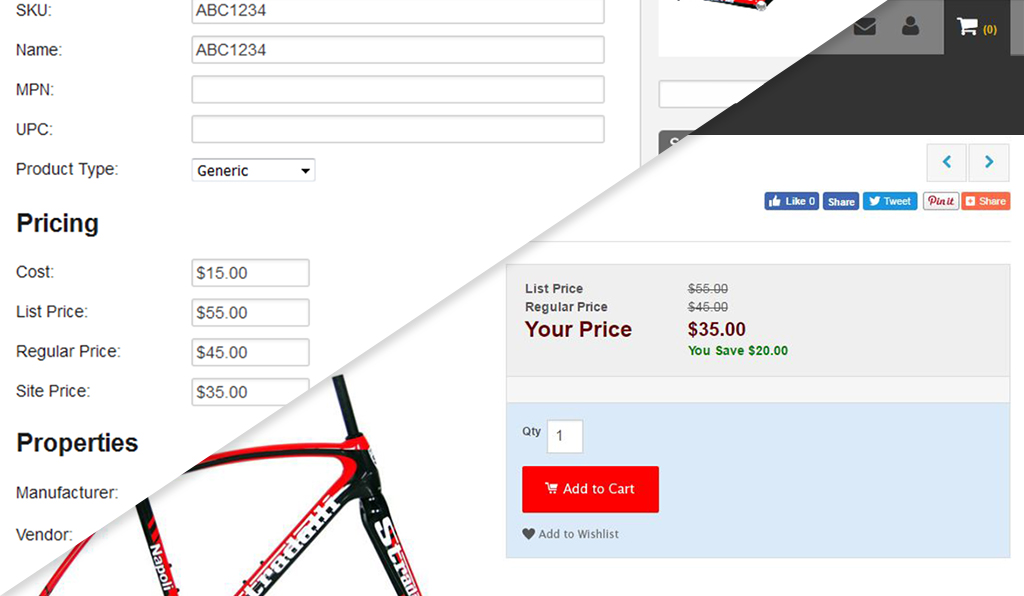The height and width of the screenshot is (596, 1024).
Task: Open the shopping cart icon
Action: [x=968, y=27]
